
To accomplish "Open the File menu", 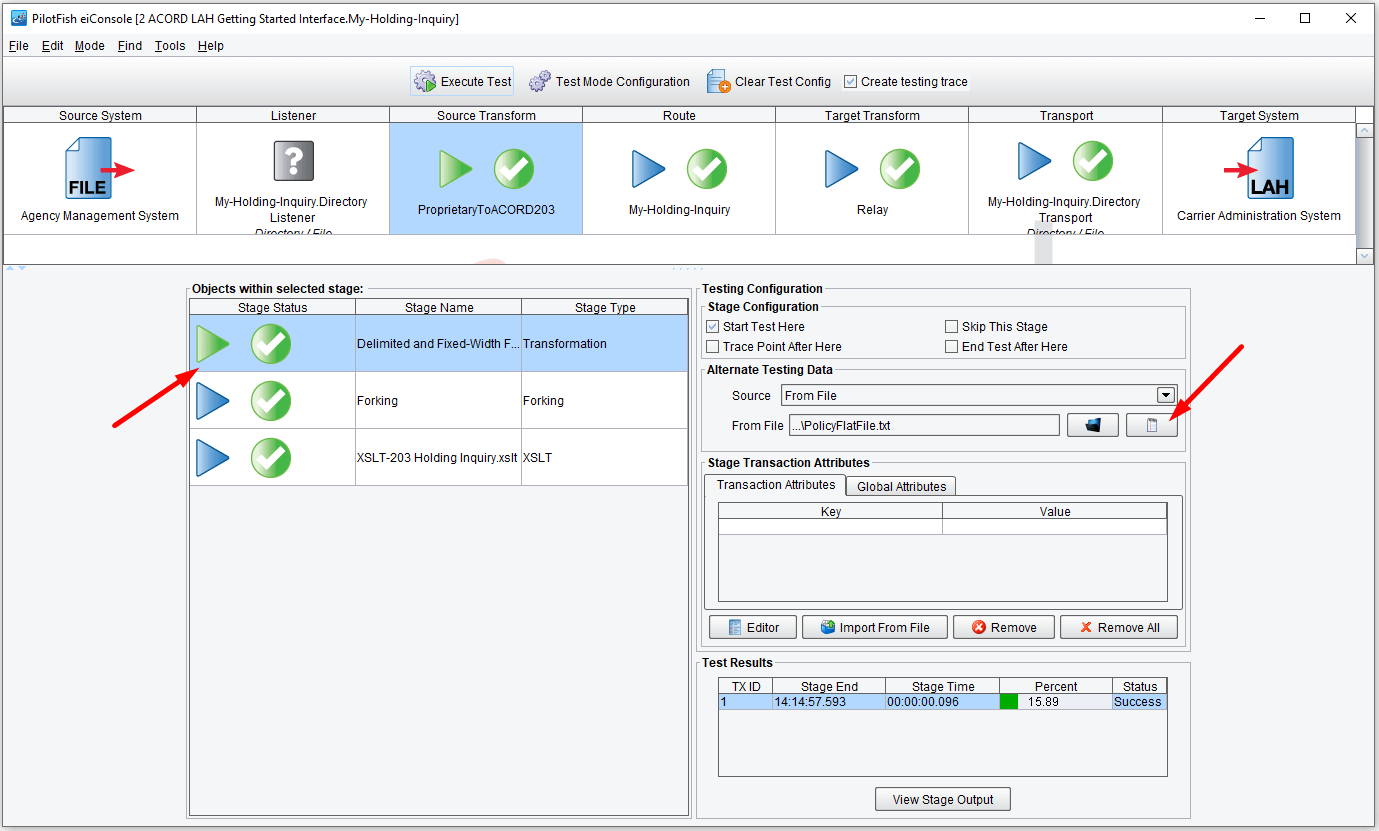I will coord(19,46).
